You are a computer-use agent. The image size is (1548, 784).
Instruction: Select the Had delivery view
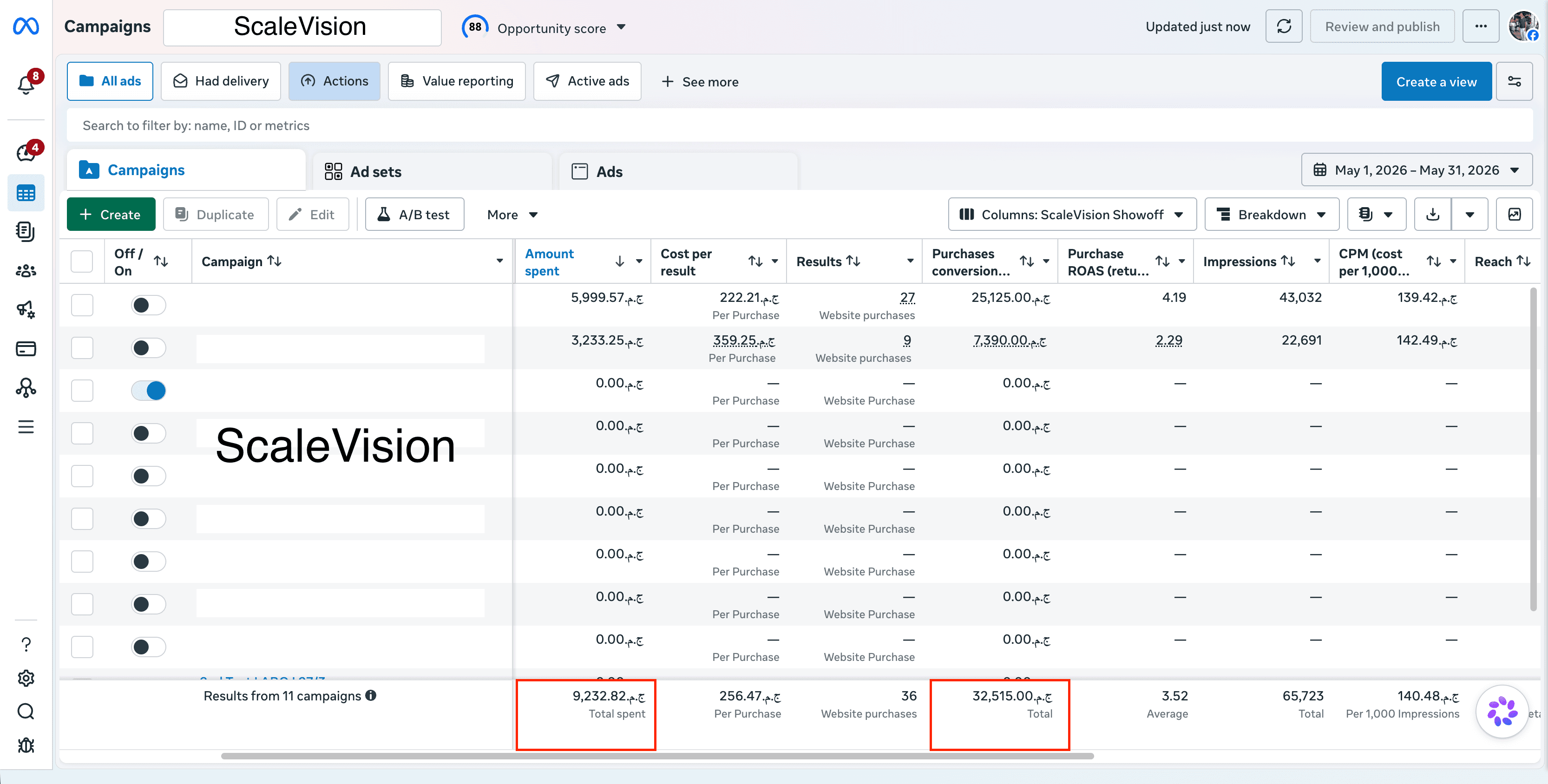(221, 81)
